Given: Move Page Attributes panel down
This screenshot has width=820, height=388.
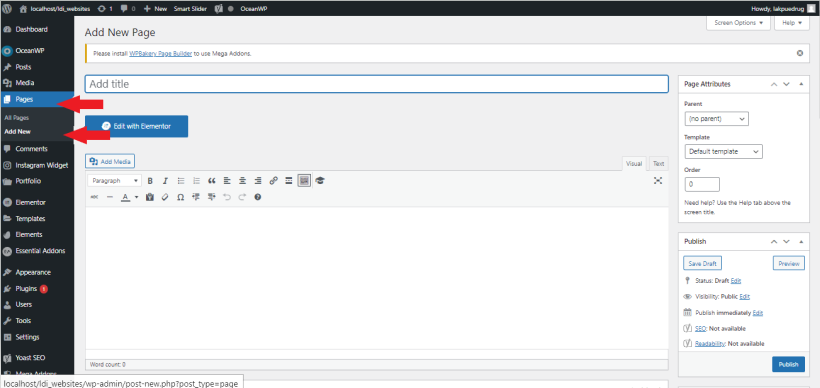Looking at the screenshot, I should [x=786, y=84].
